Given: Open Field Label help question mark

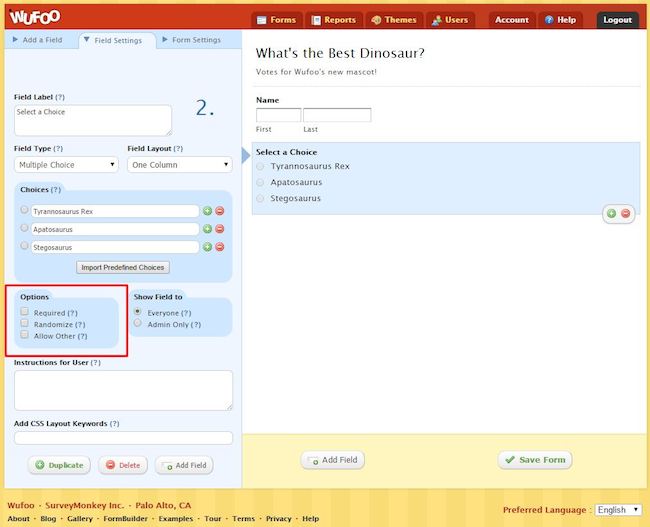Looking at the screenshot, I should tap(60, 97).
